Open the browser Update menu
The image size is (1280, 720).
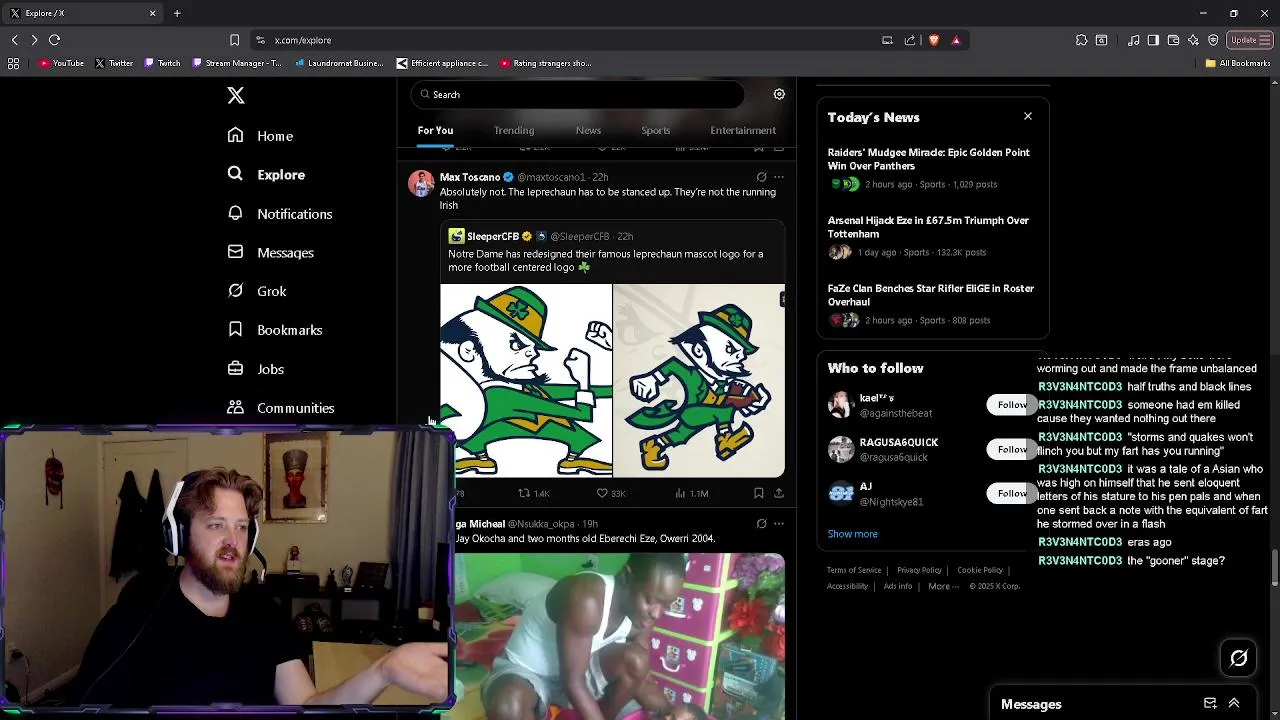tap(1250, 40)
